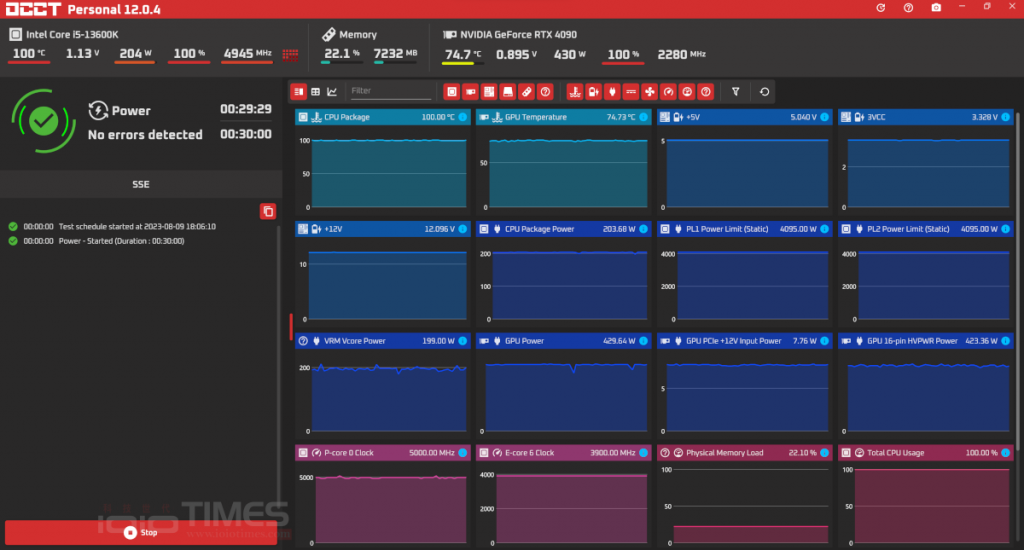This screenshot has width=1024, height=550.
Task: Click the CPU core grid icon in header
Action: pyautogui.click(x=291, y=54)
